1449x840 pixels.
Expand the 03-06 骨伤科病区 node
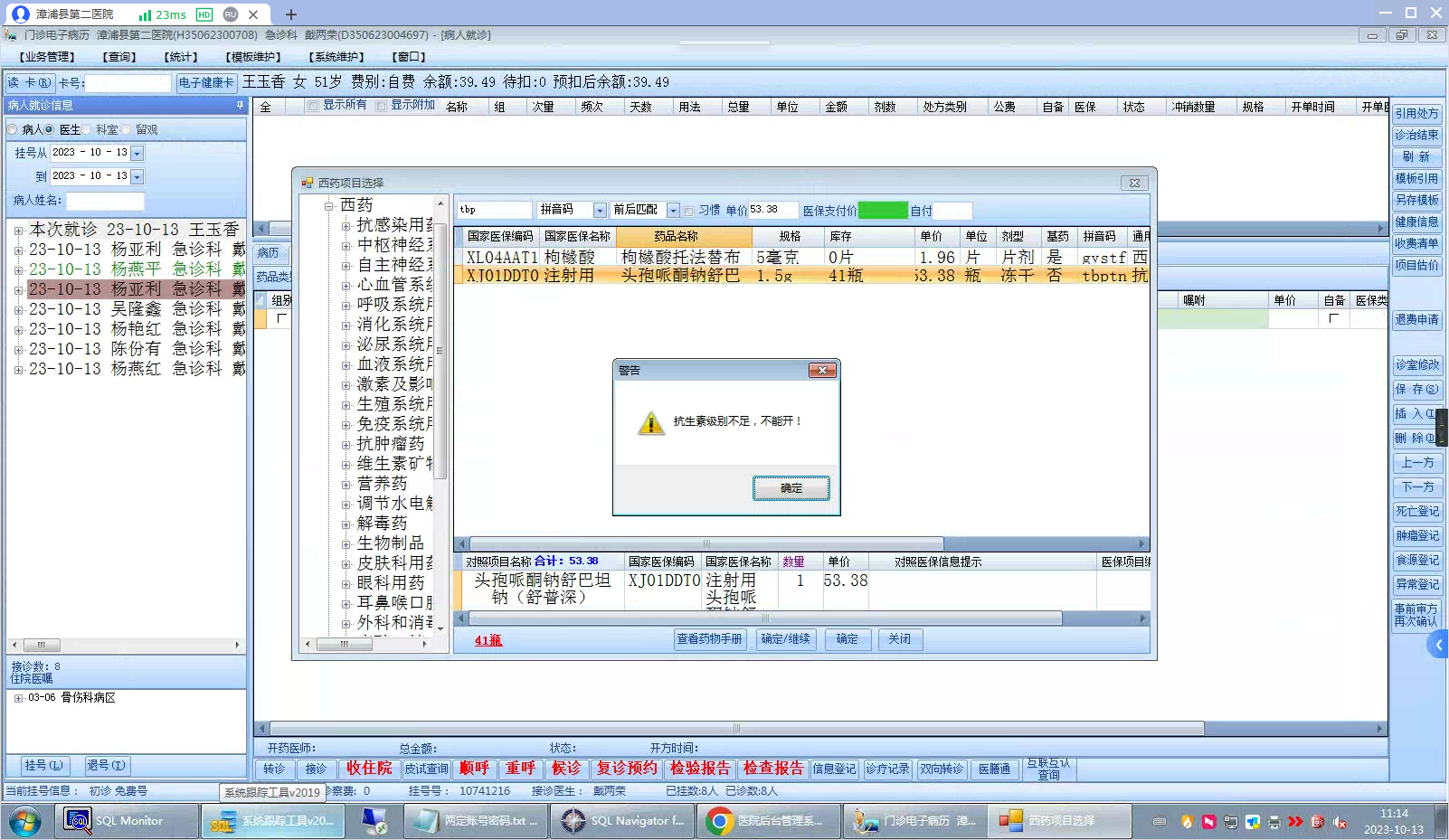[x=18, y=698]
